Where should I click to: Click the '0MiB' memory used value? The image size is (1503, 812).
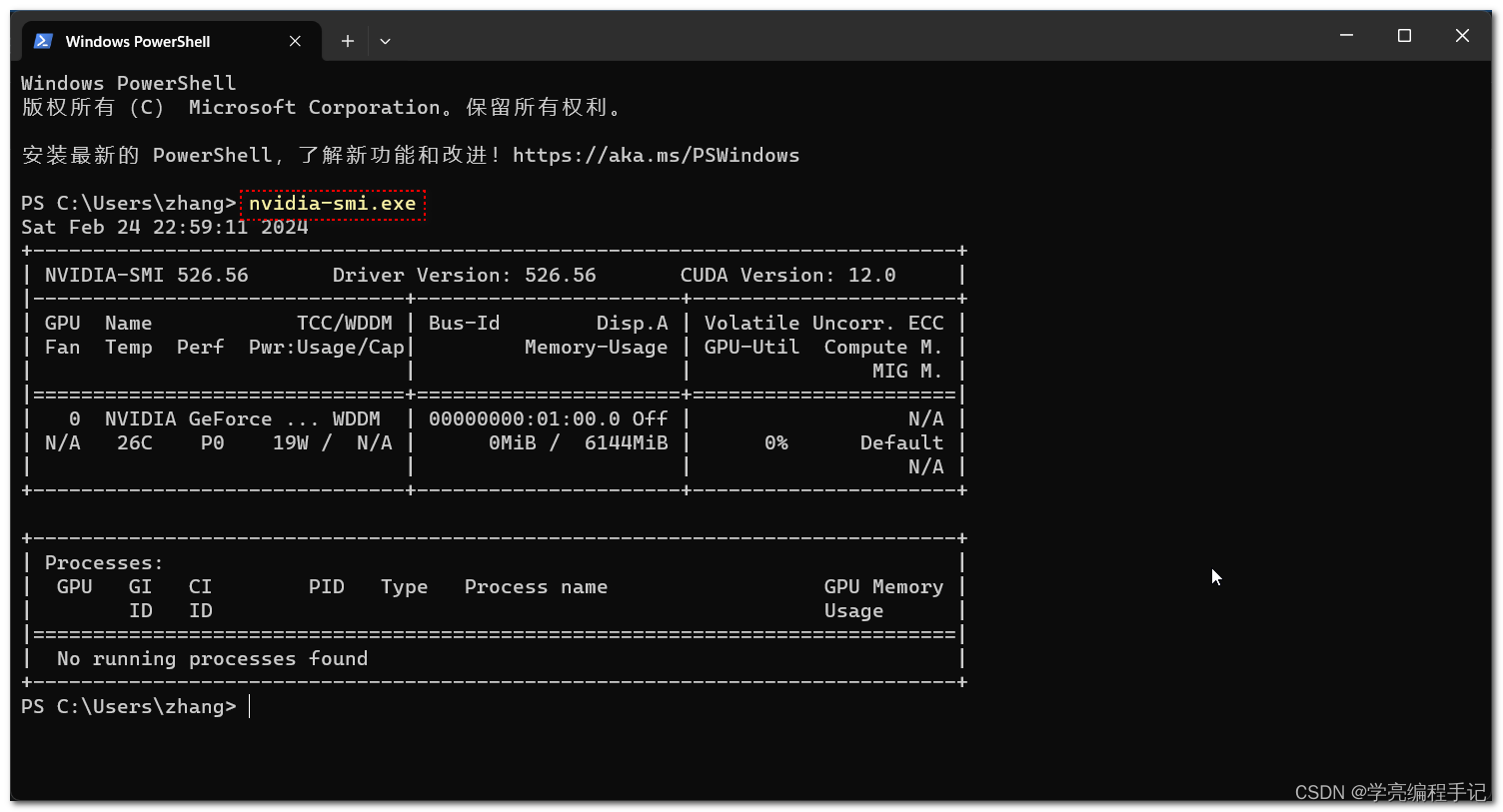tap(513, 442)
